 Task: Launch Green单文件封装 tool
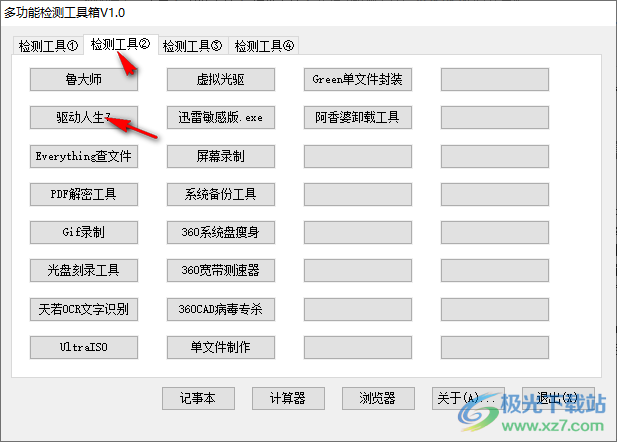358,80
